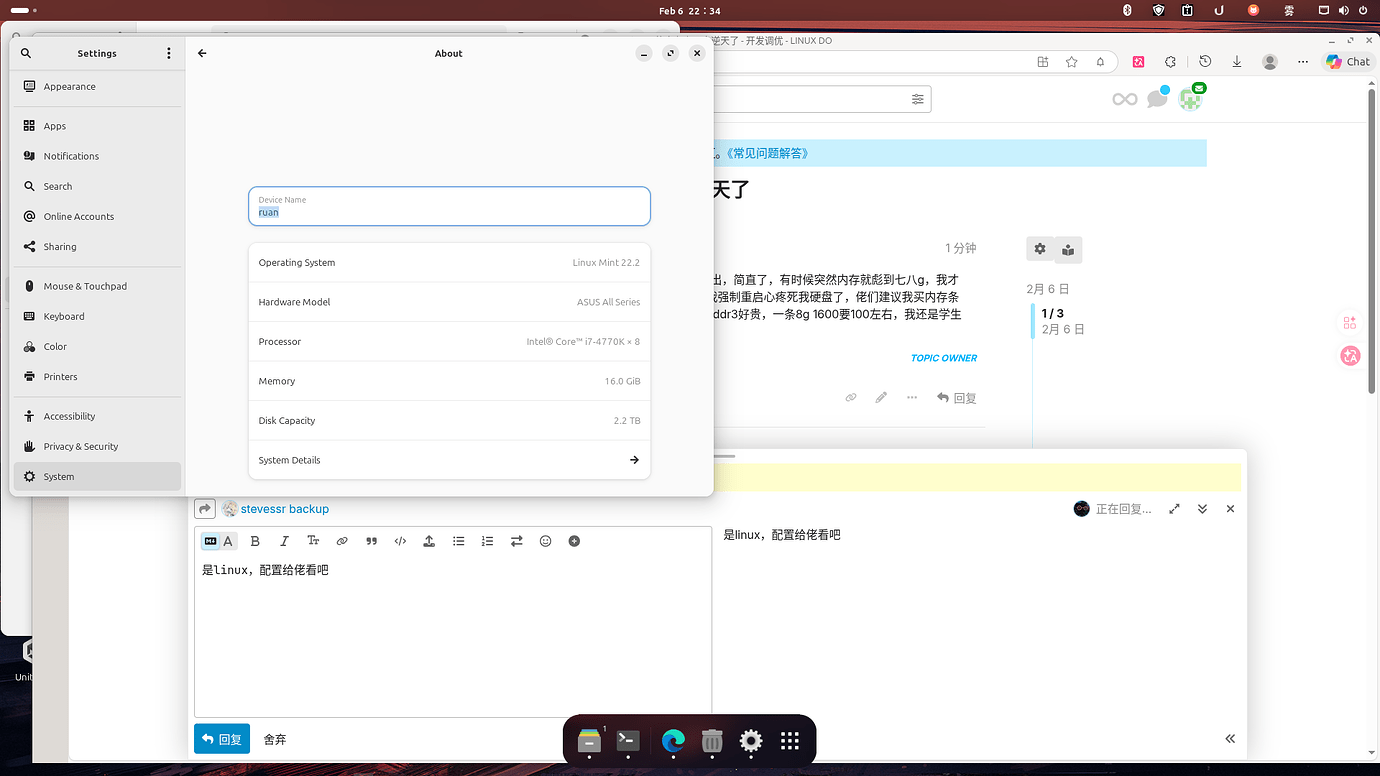
Task: Open Edge Copilot Chat button
Action: click(x=1347, y=62)
